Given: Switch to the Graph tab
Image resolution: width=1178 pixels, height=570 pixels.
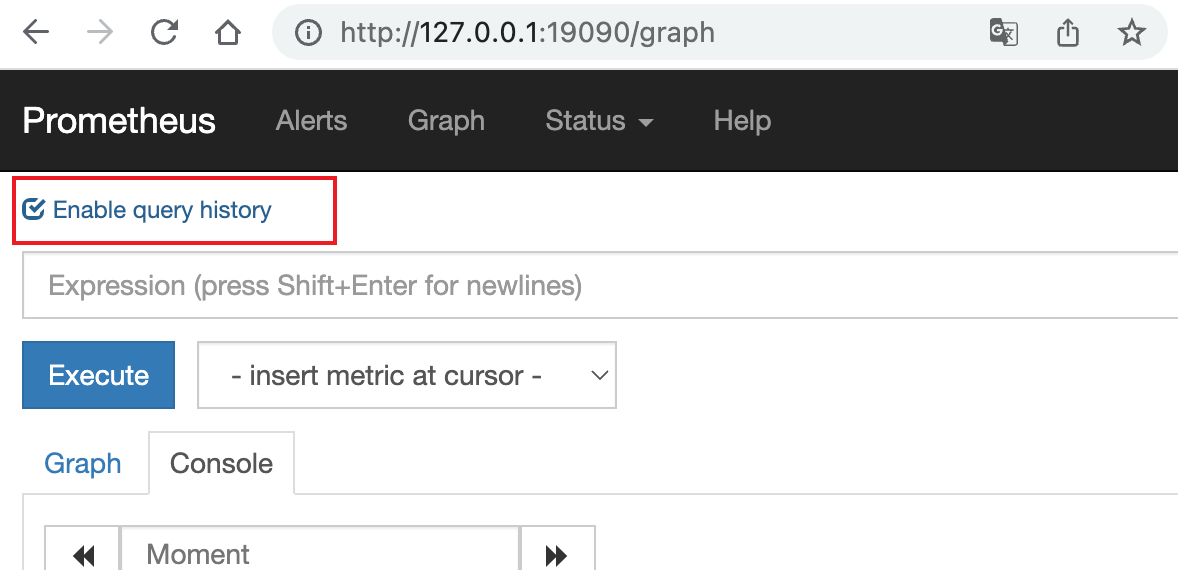Looking at the screenshot, I should coord(83,464).
